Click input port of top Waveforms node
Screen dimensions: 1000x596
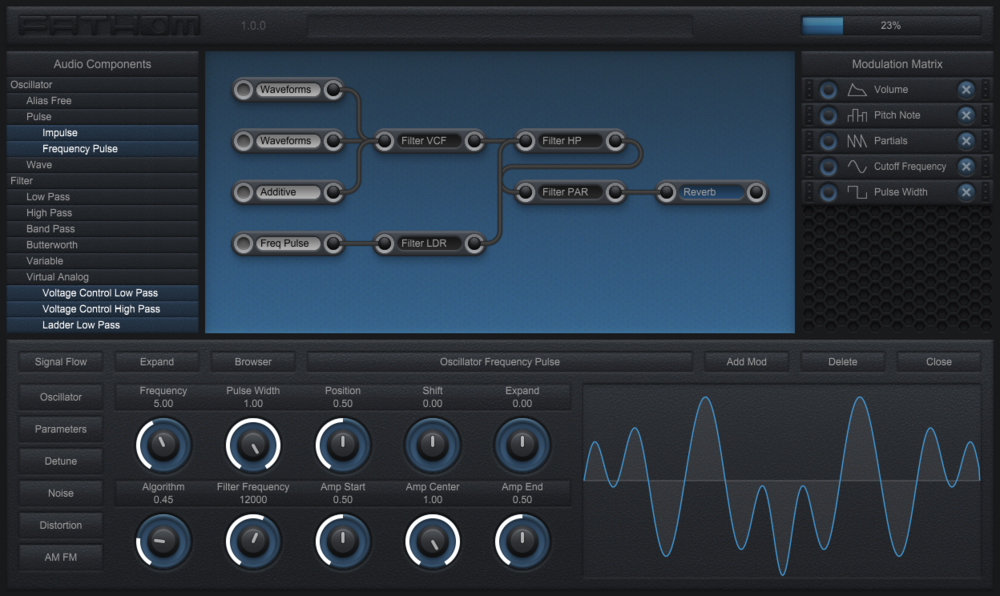pyautogui.click(x=243, y=90)
